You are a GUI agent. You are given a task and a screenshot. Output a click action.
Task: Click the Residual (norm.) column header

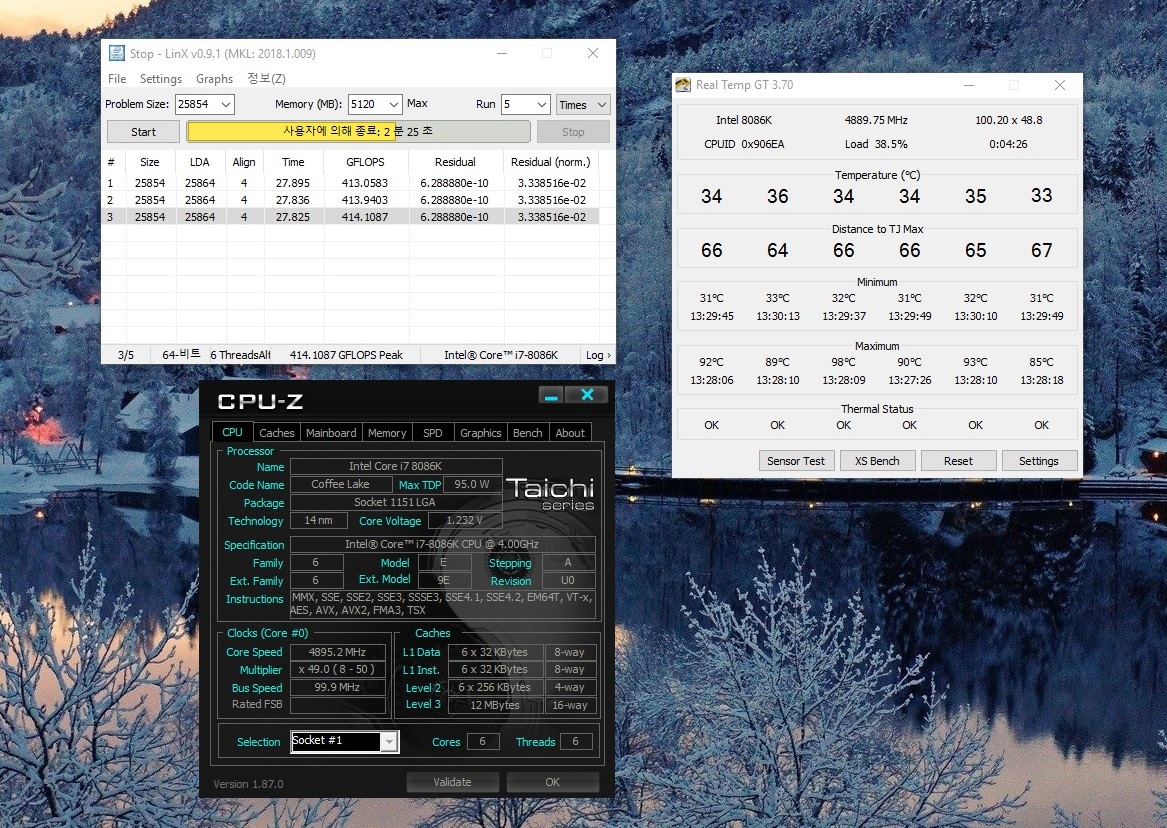[x=551, y=162]
